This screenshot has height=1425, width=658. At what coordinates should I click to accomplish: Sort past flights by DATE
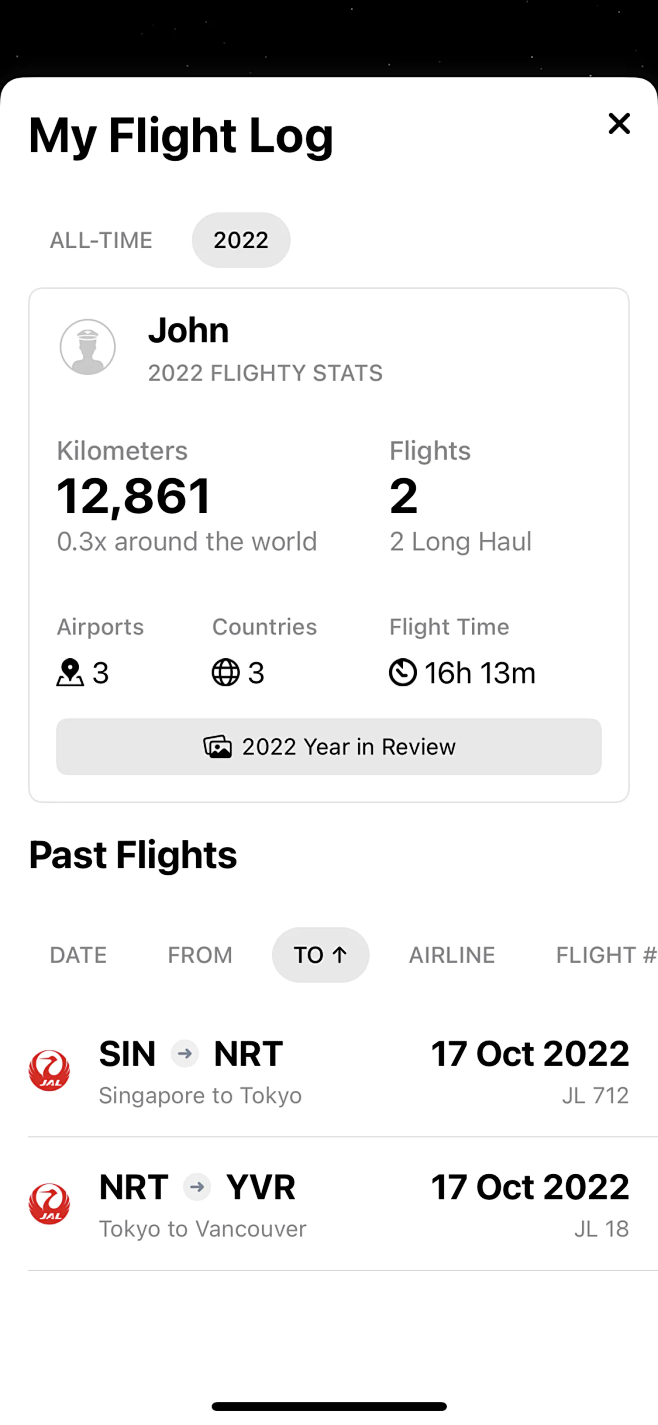[78, 955]
